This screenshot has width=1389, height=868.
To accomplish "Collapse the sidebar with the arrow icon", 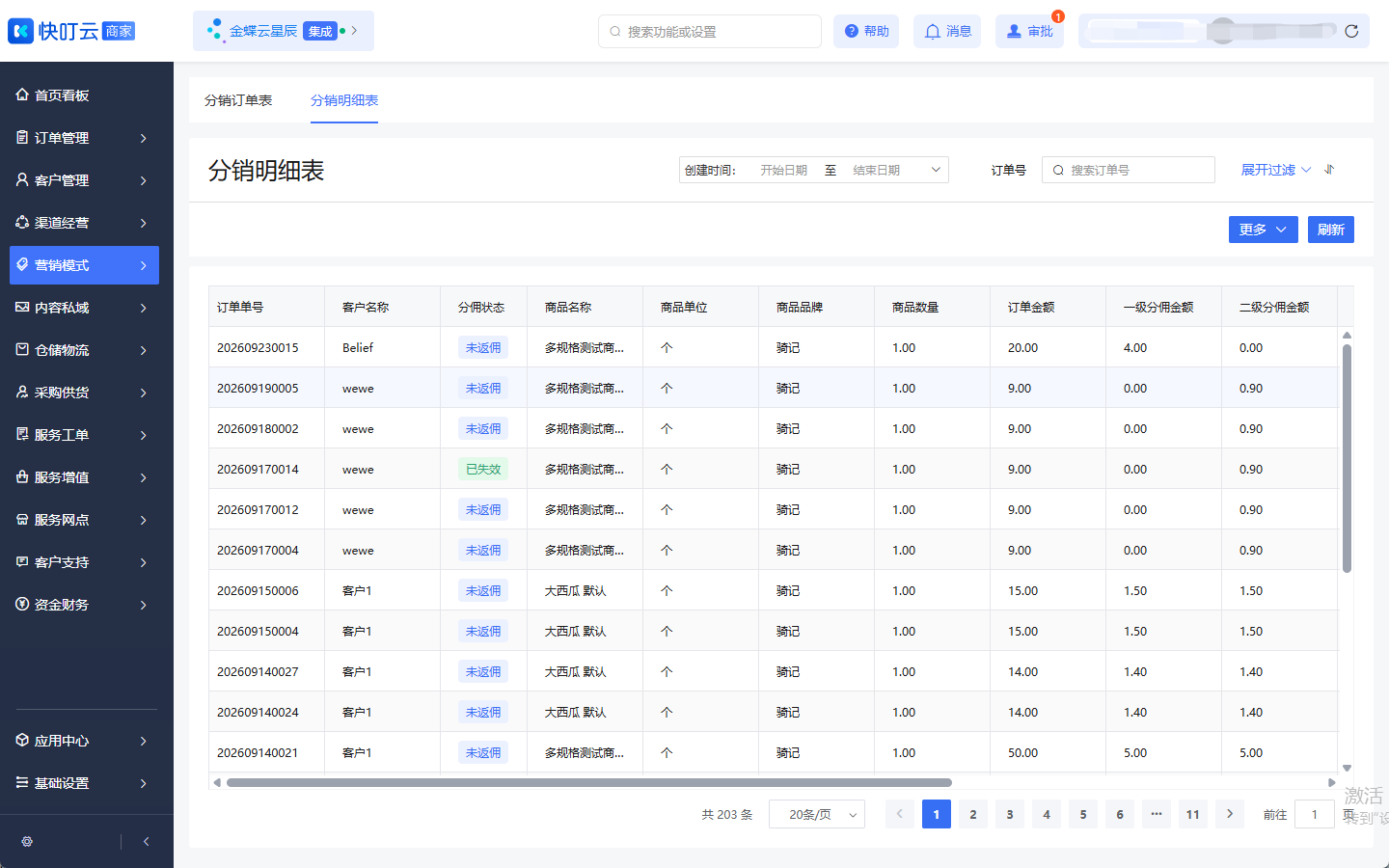I will [x=146, y=841].
